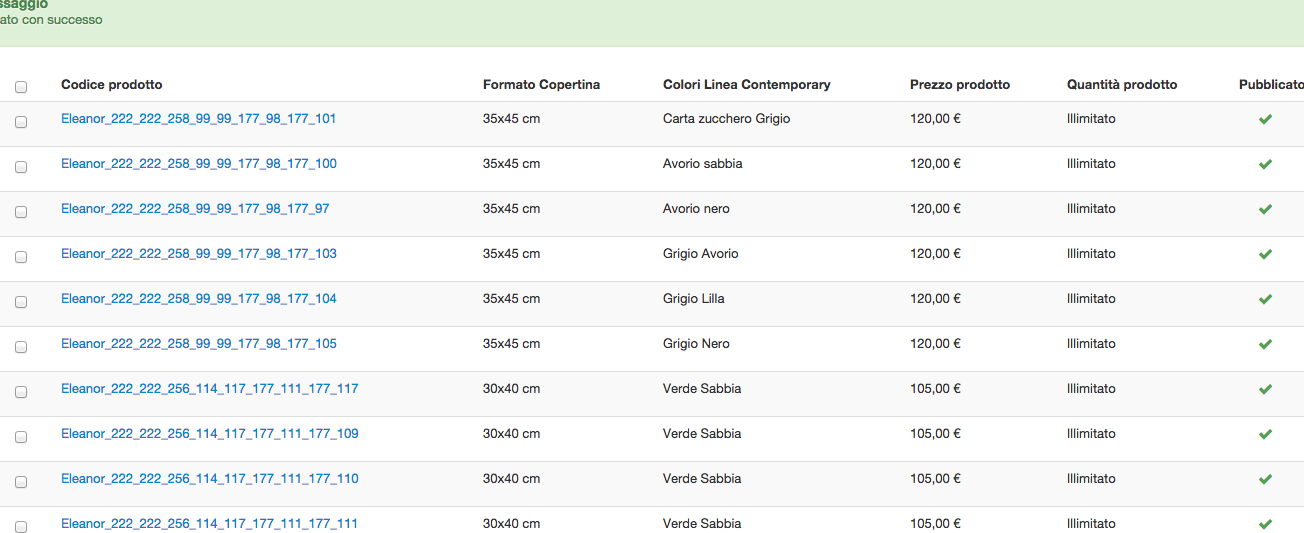1304x533 pixels.
Task: Click Quantità prodotto column header
Action: tap(1122, 85)
